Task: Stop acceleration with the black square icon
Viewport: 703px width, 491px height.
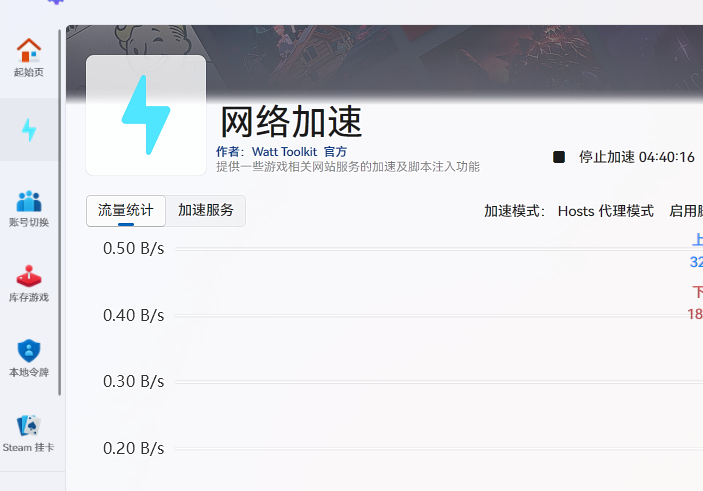Action: (559, 157)
